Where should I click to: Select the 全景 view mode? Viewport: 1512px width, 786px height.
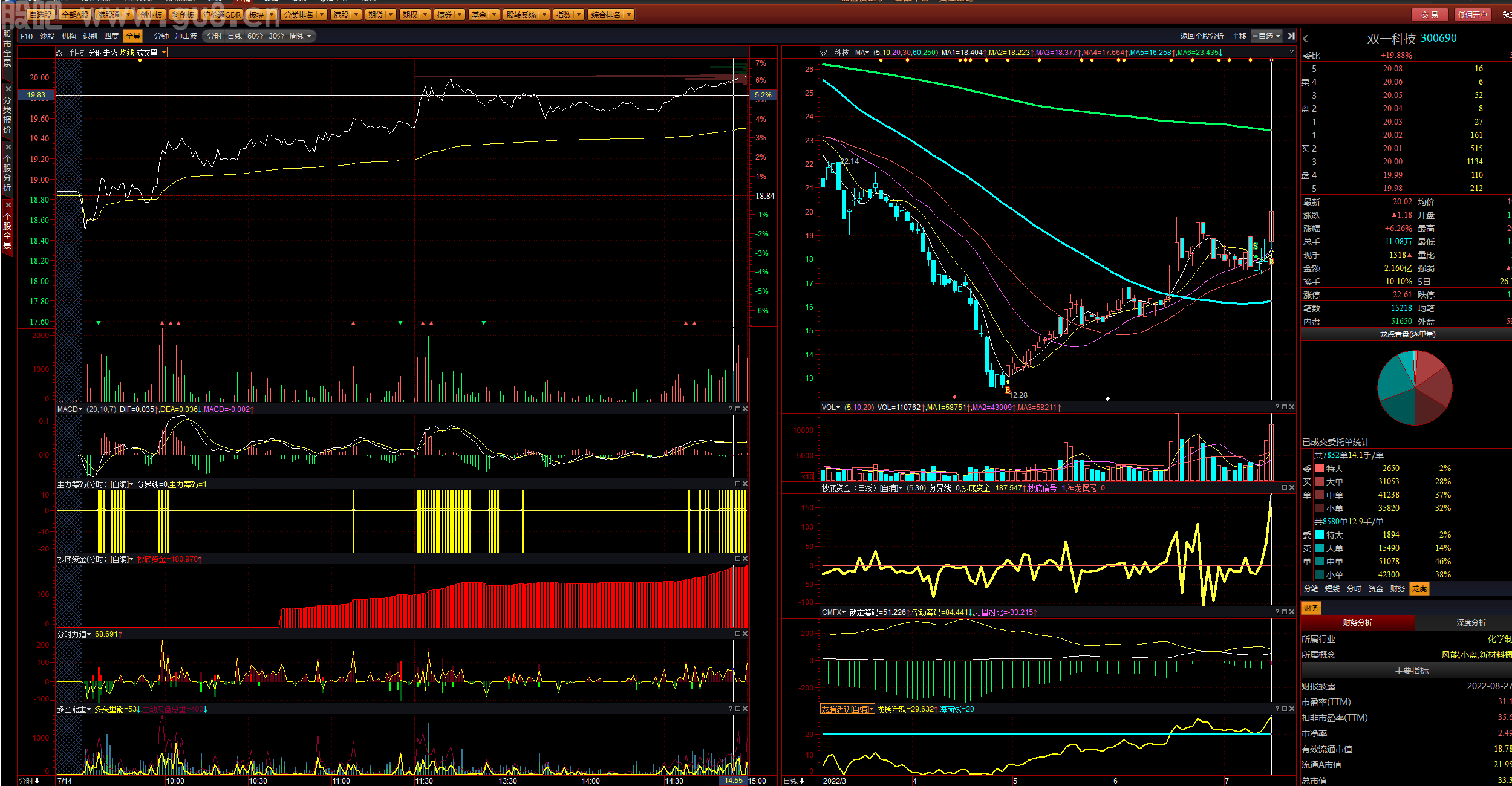[132, 36]
